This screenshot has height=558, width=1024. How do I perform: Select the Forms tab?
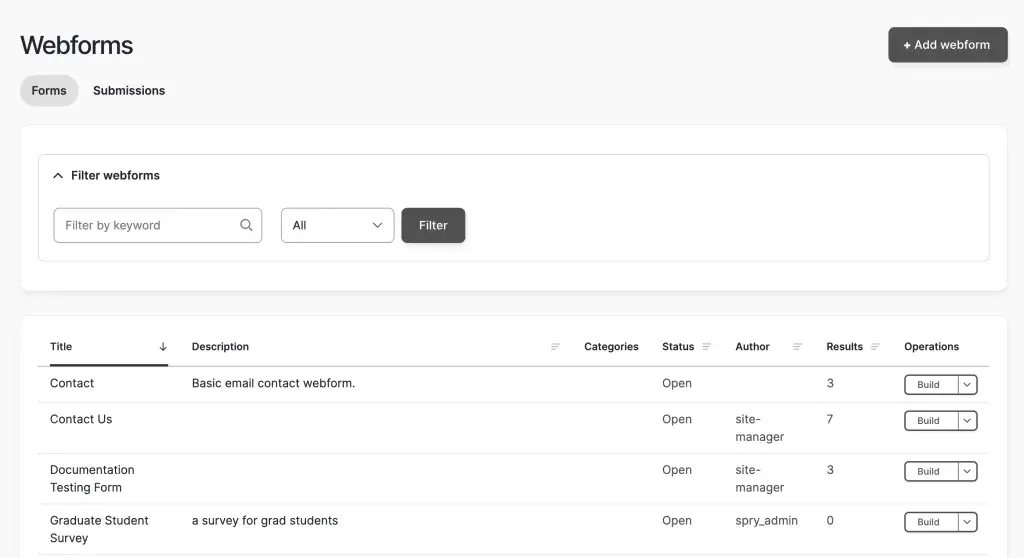tap(49, 91)
